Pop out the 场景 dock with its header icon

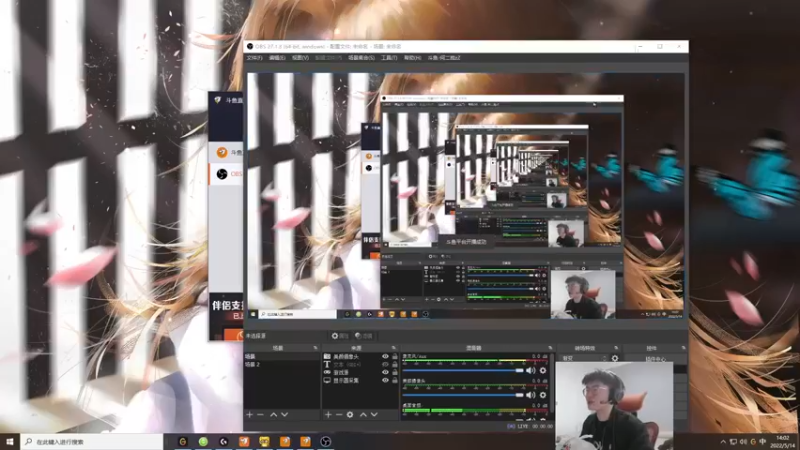coord(315,348)
